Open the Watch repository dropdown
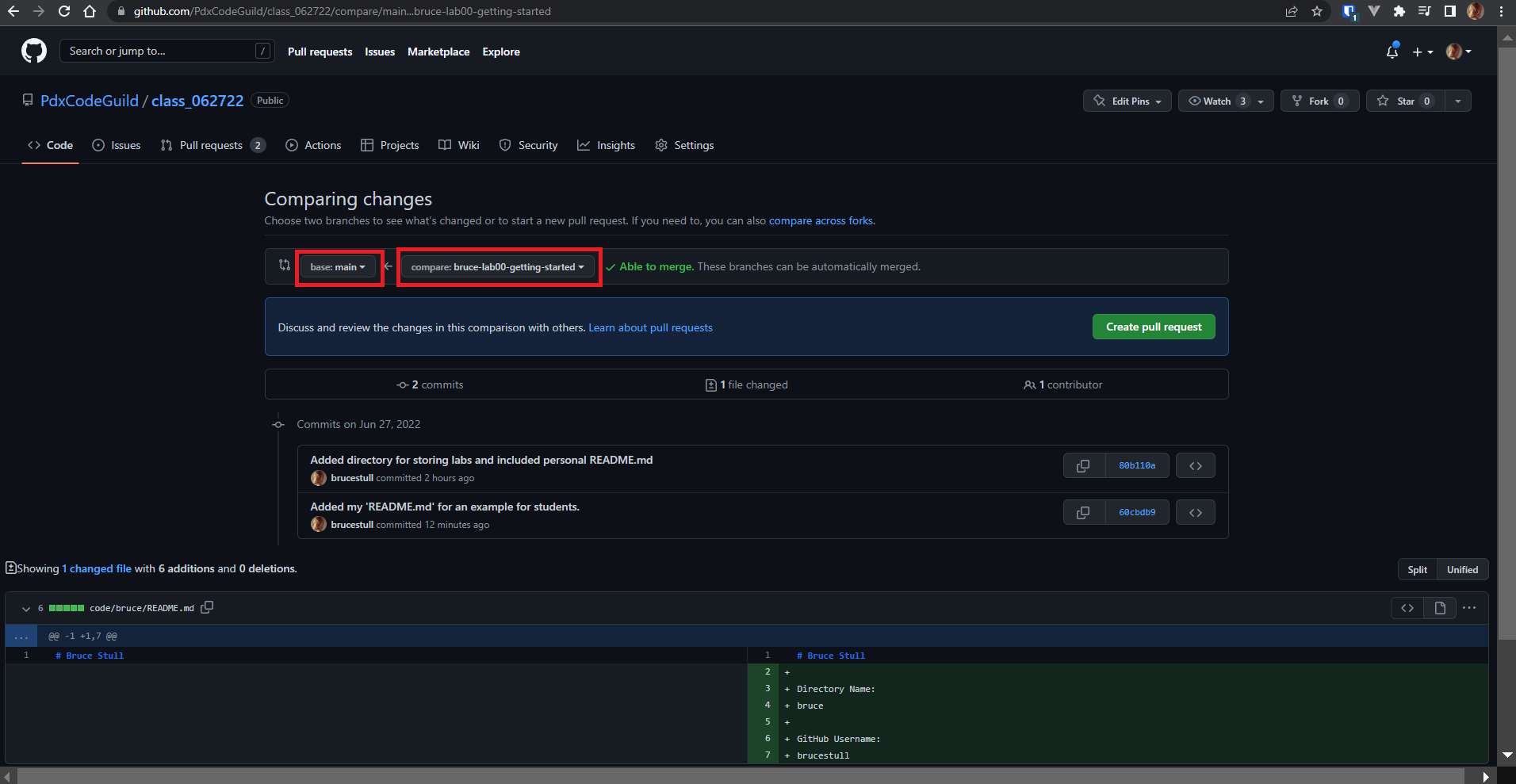 (x=1226, y=101)
